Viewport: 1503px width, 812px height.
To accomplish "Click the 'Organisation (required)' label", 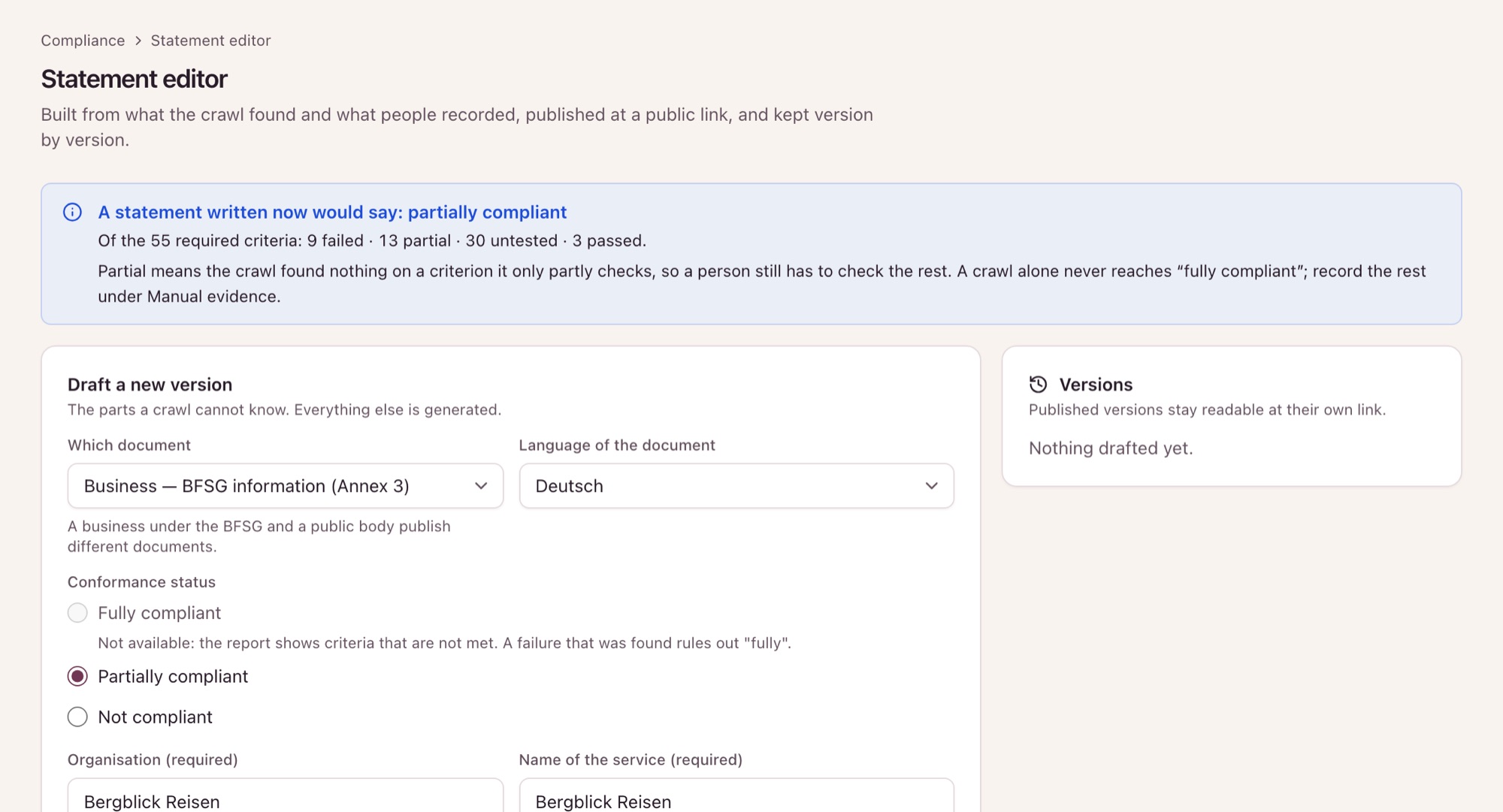I will click(x=153, y=760).
